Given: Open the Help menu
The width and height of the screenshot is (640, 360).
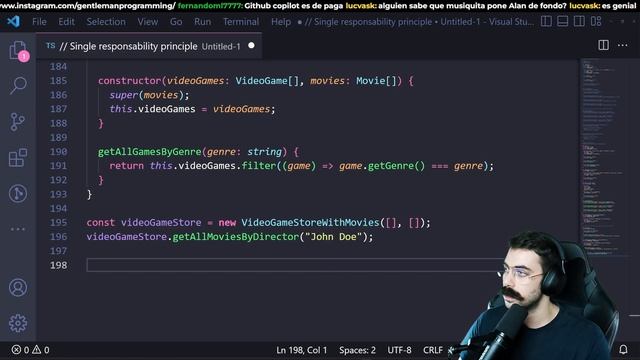Looking at the screenshot, I should pos(281,22).
